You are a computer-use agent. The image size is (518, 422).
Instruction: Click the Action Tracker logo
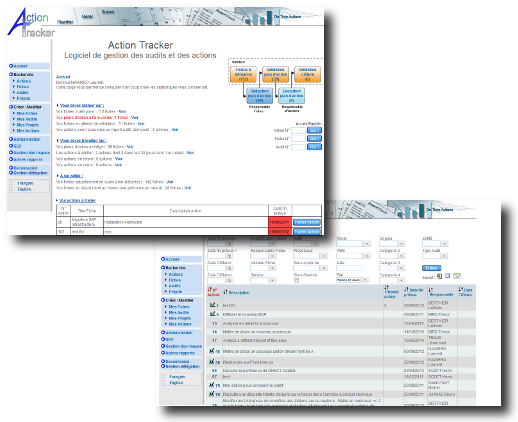(x=30, y=23)
